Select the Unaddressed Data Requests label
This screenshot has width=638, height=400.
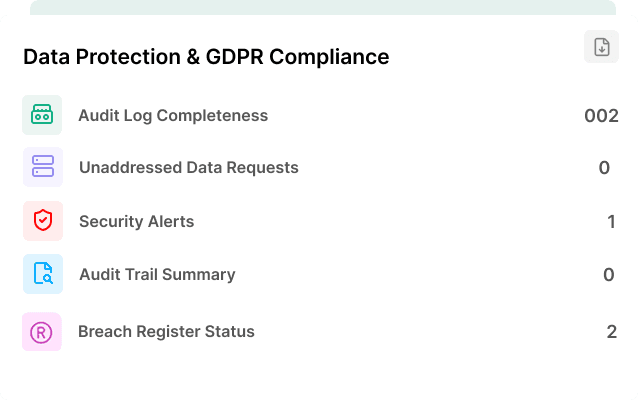189,168
